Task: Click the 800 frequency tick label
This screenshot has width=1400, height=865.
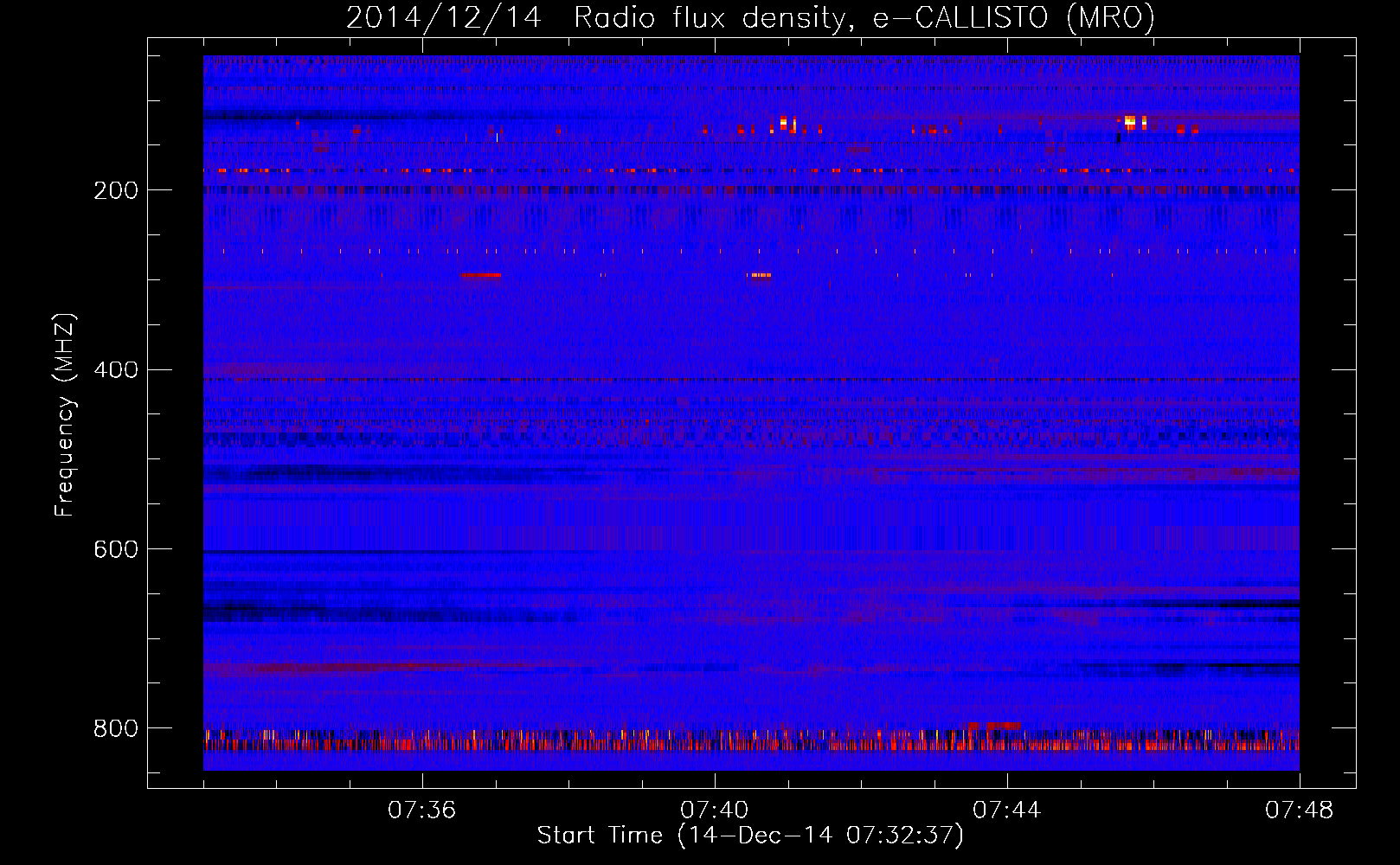Action: pos(116,729)
